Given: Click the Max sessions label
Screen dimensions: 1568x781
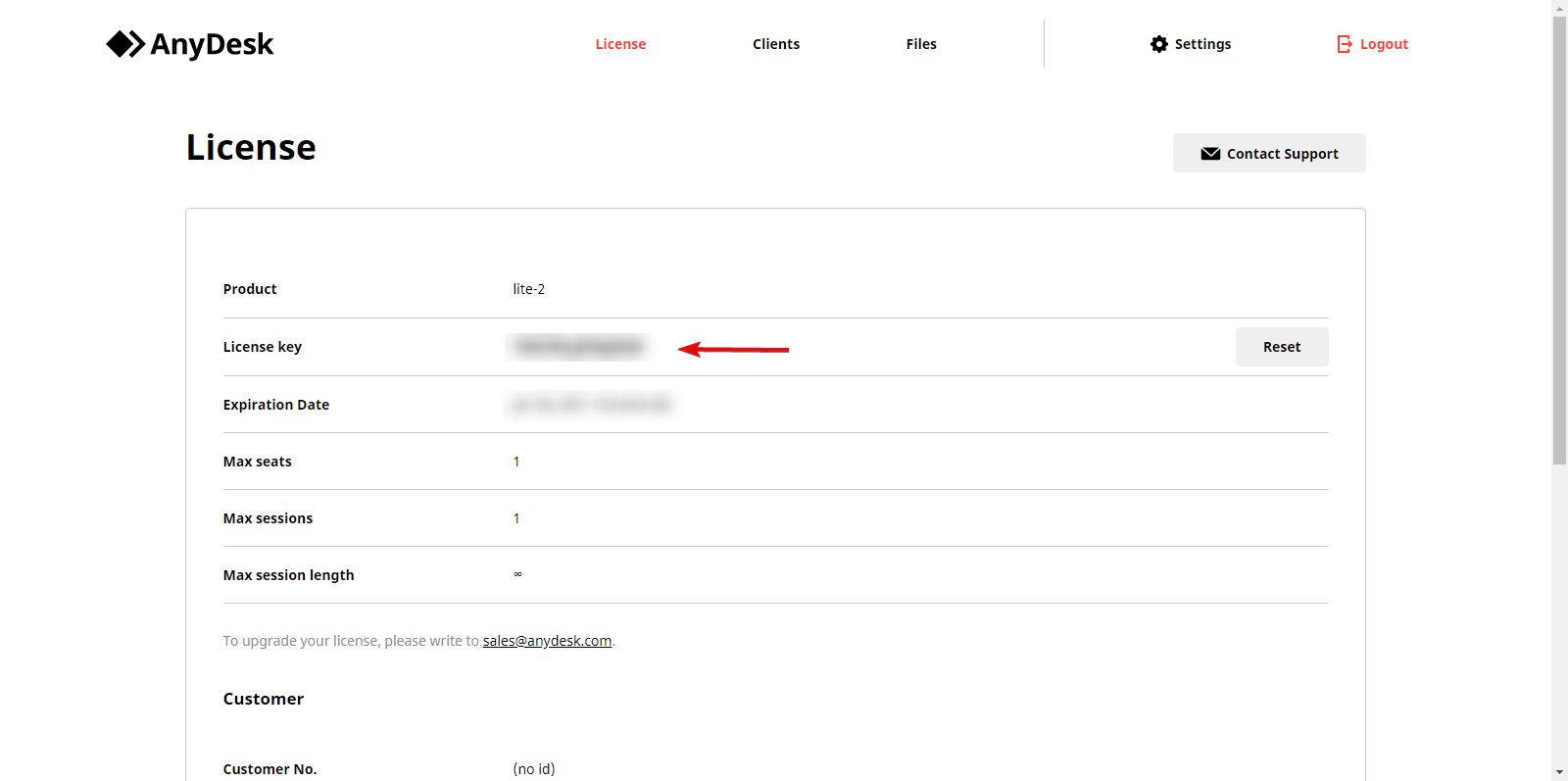Looking at the screenshot, I should [x=268, y=518].
